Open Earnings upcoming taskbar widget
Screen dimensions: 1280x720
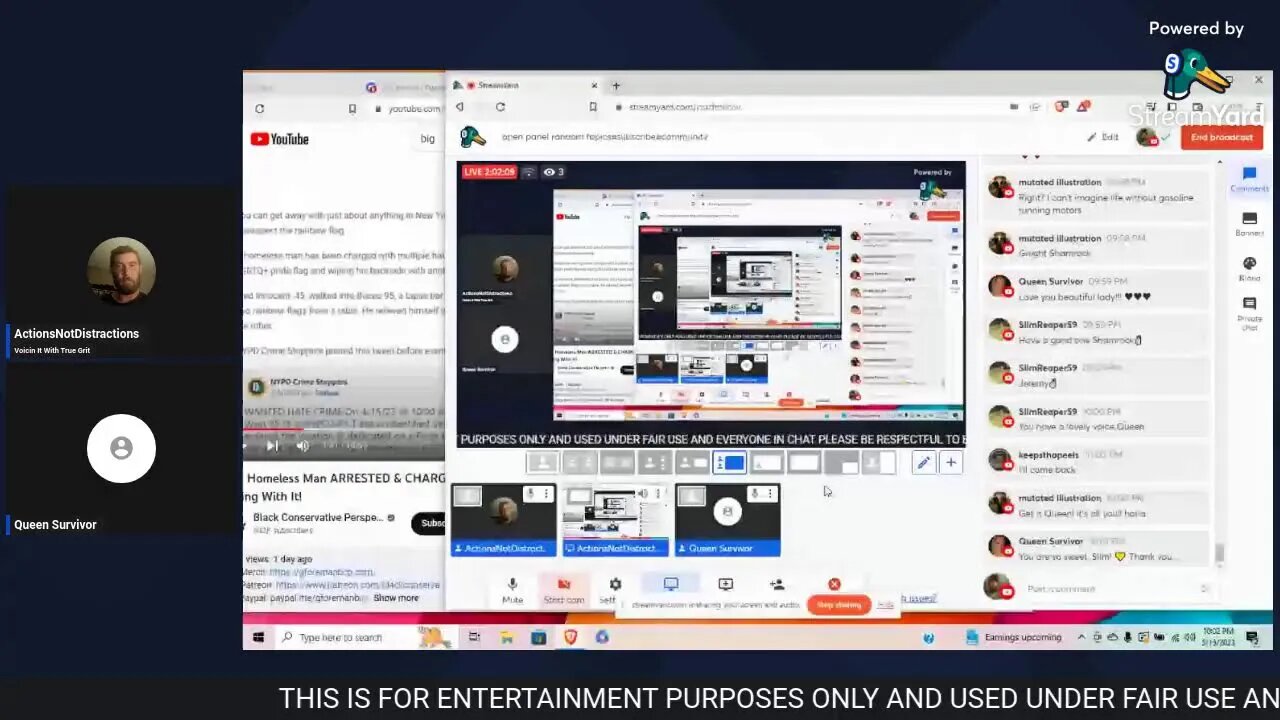coord(1015,637)
